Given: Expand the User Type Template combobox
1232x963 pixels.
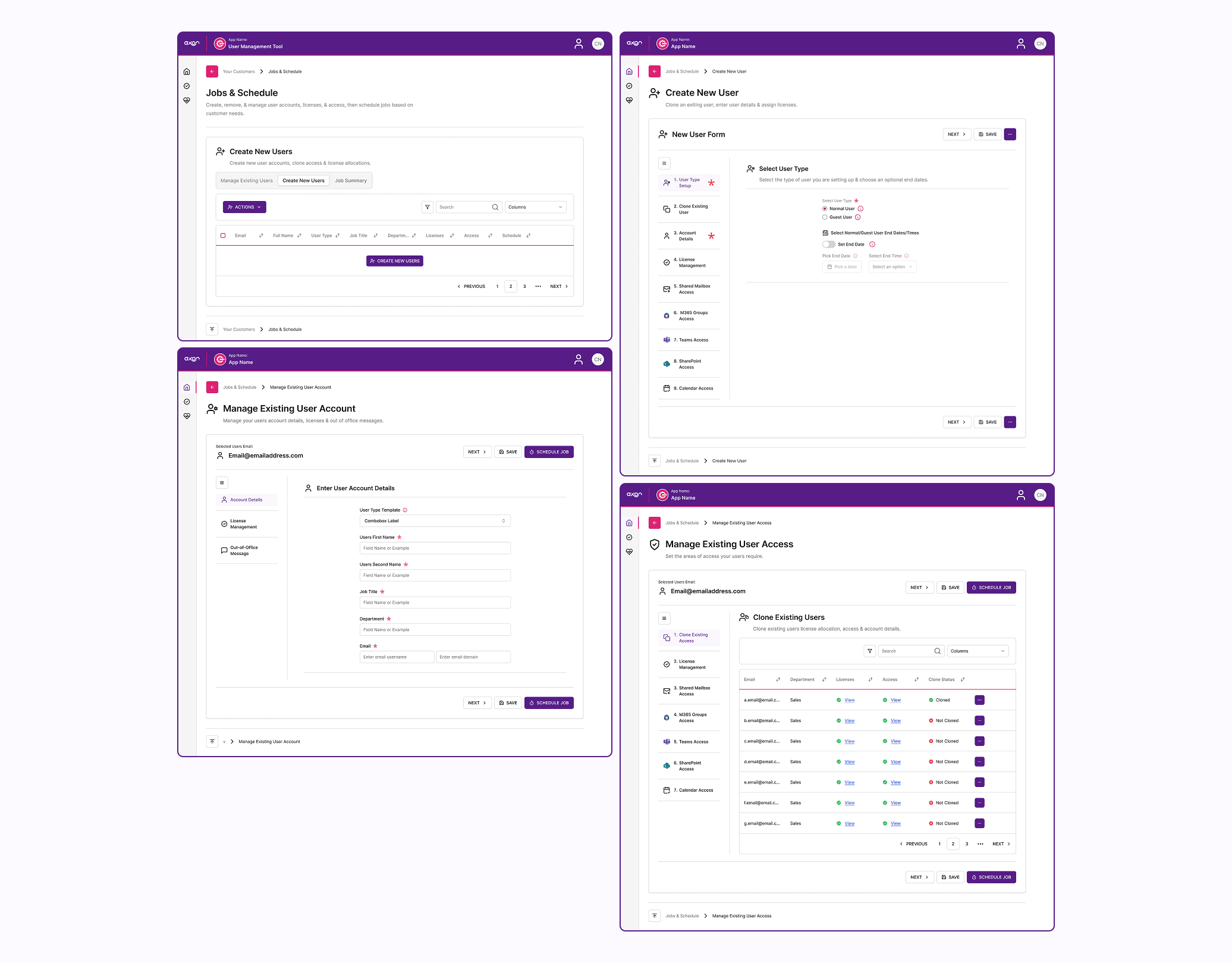Looking at the screenshot, I should tap(435, 521).
